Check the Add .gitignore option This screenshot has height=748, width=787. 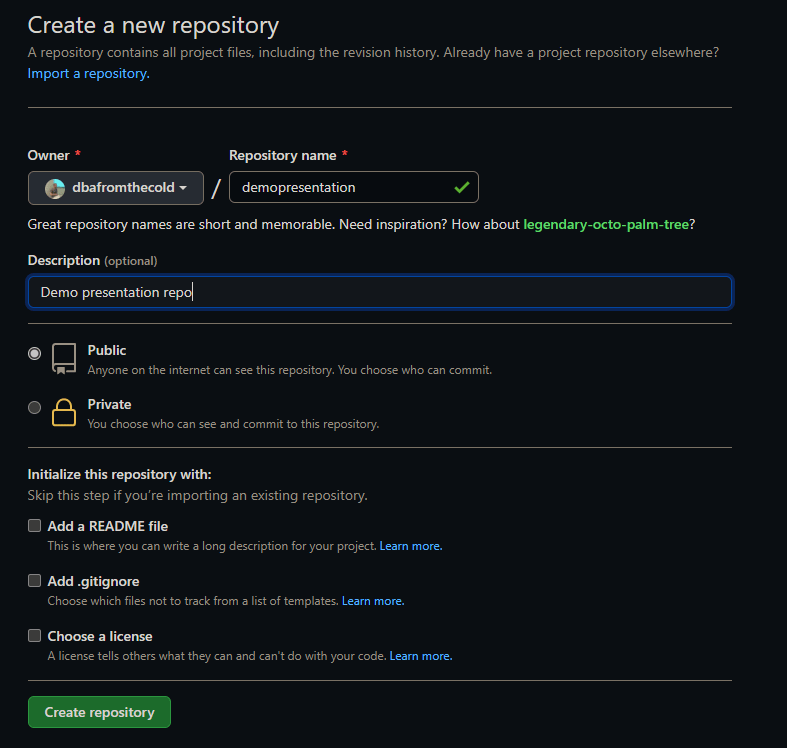pyautogui.click(x=35, y=581)
